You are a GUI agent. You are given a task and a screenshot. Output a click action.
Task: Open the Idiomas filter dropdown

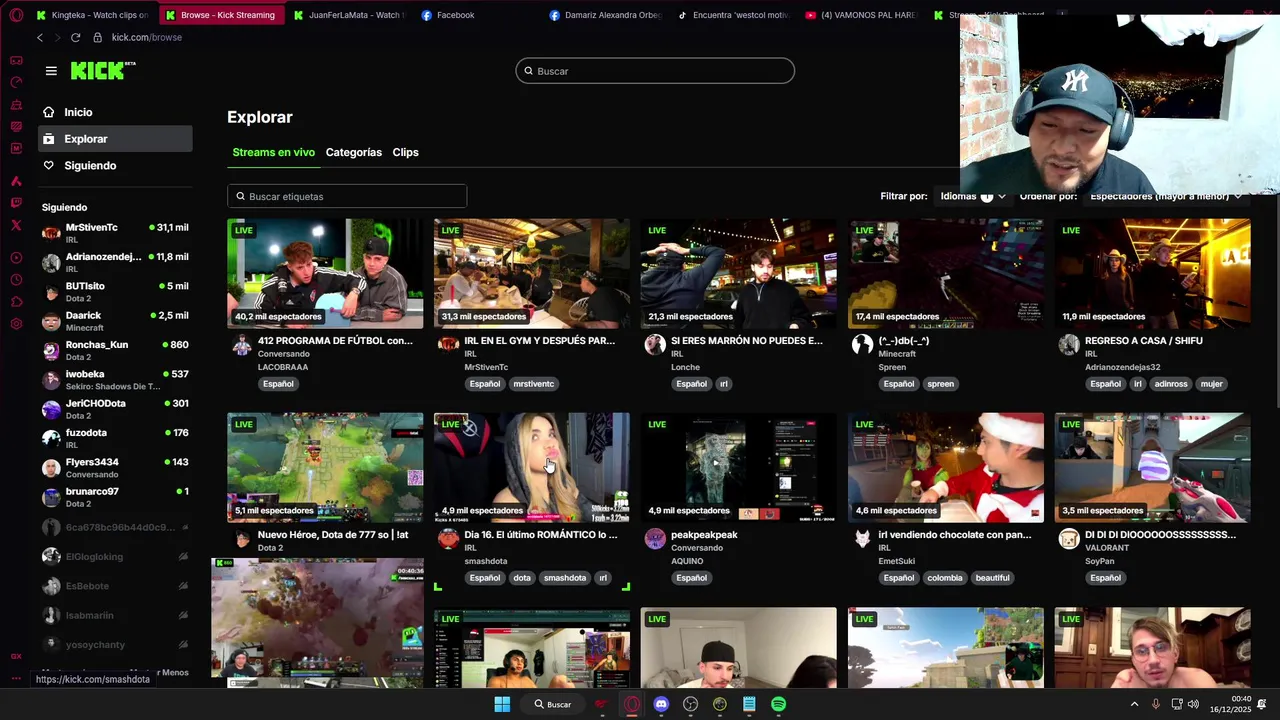[972, 196]
